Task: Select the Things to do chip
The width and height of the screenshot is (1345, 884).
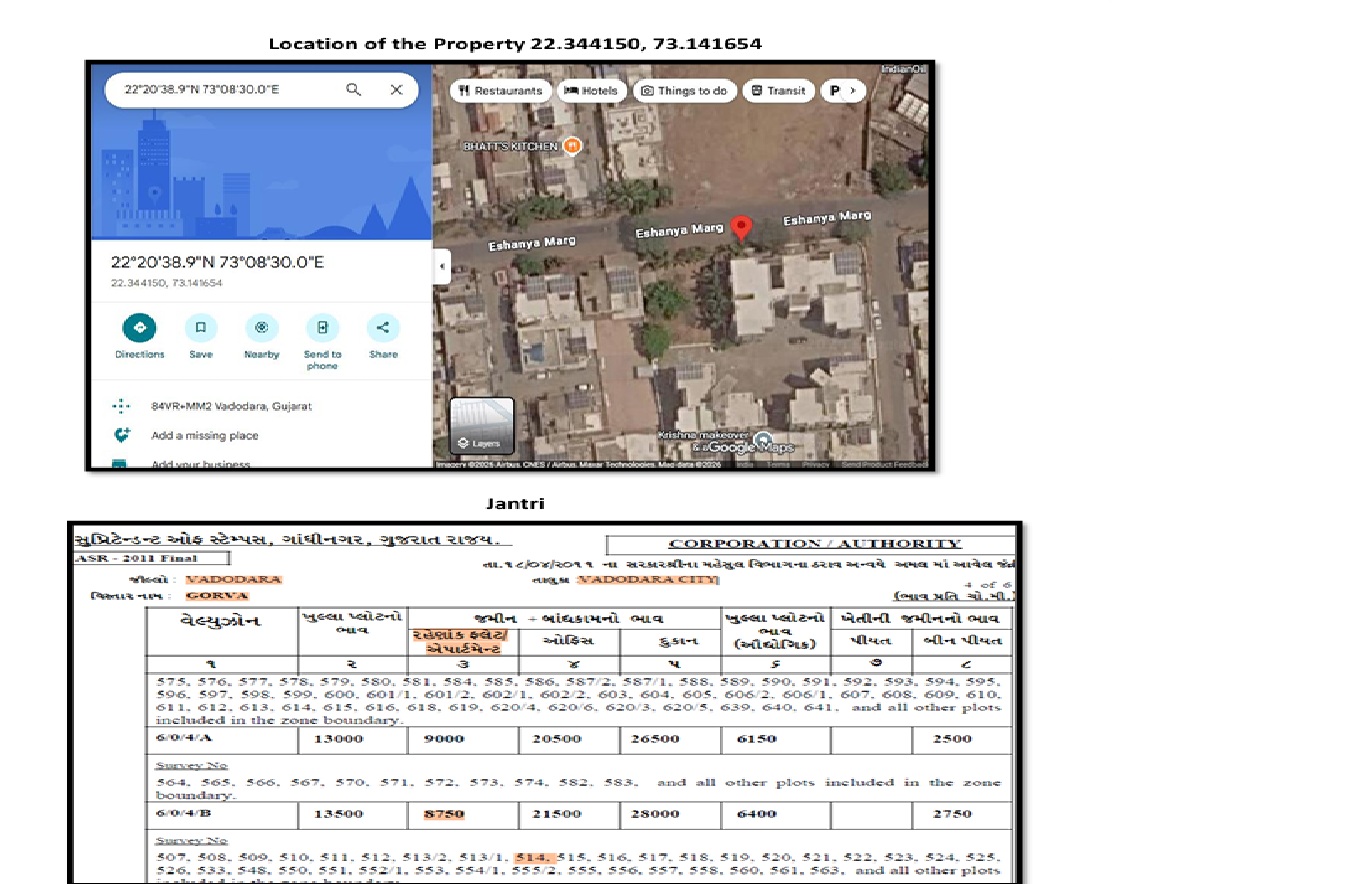Action: 685,91
